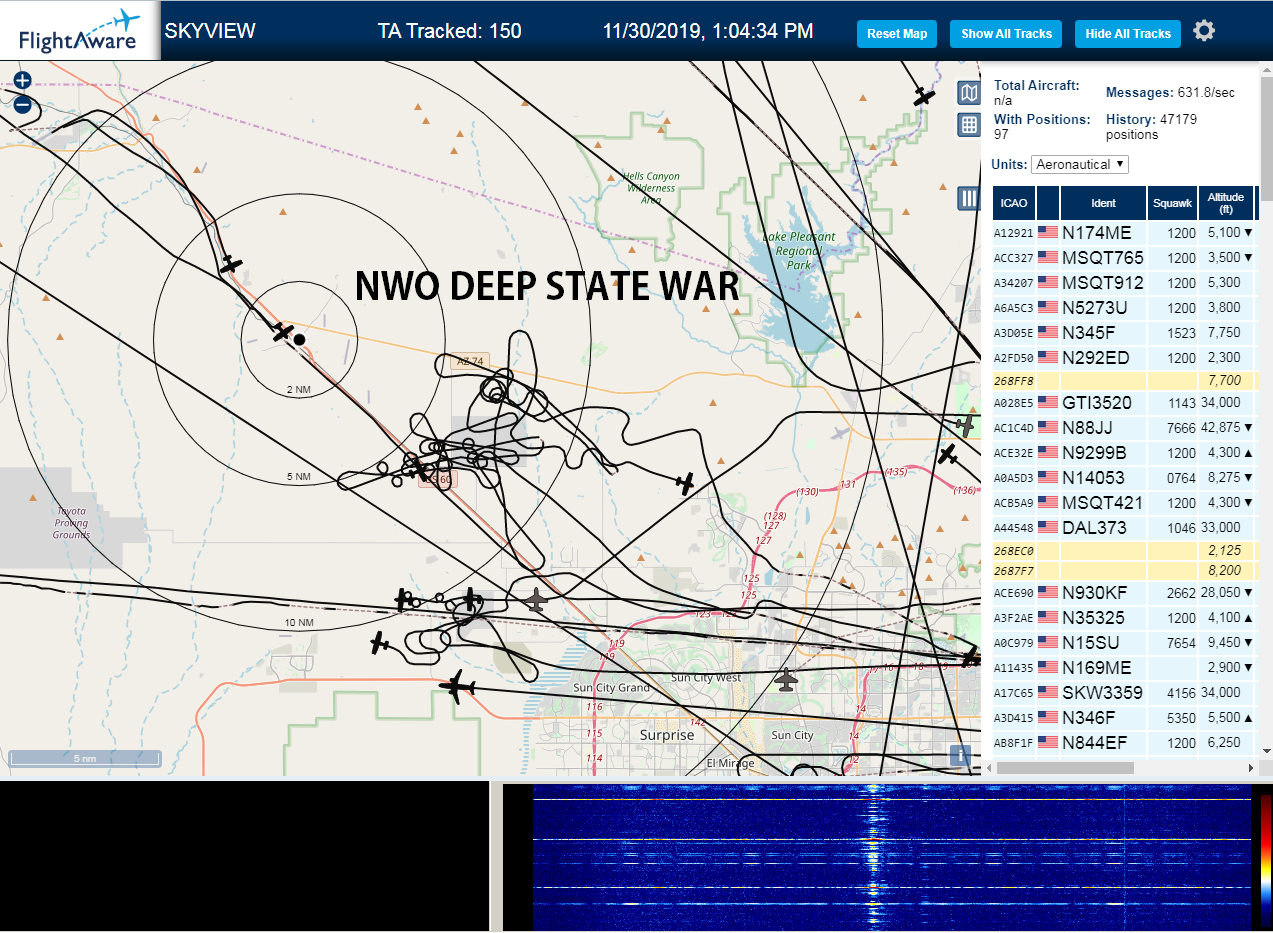Select the N169ME aircraft row

pyautogui.click(x=1125, y=667)
